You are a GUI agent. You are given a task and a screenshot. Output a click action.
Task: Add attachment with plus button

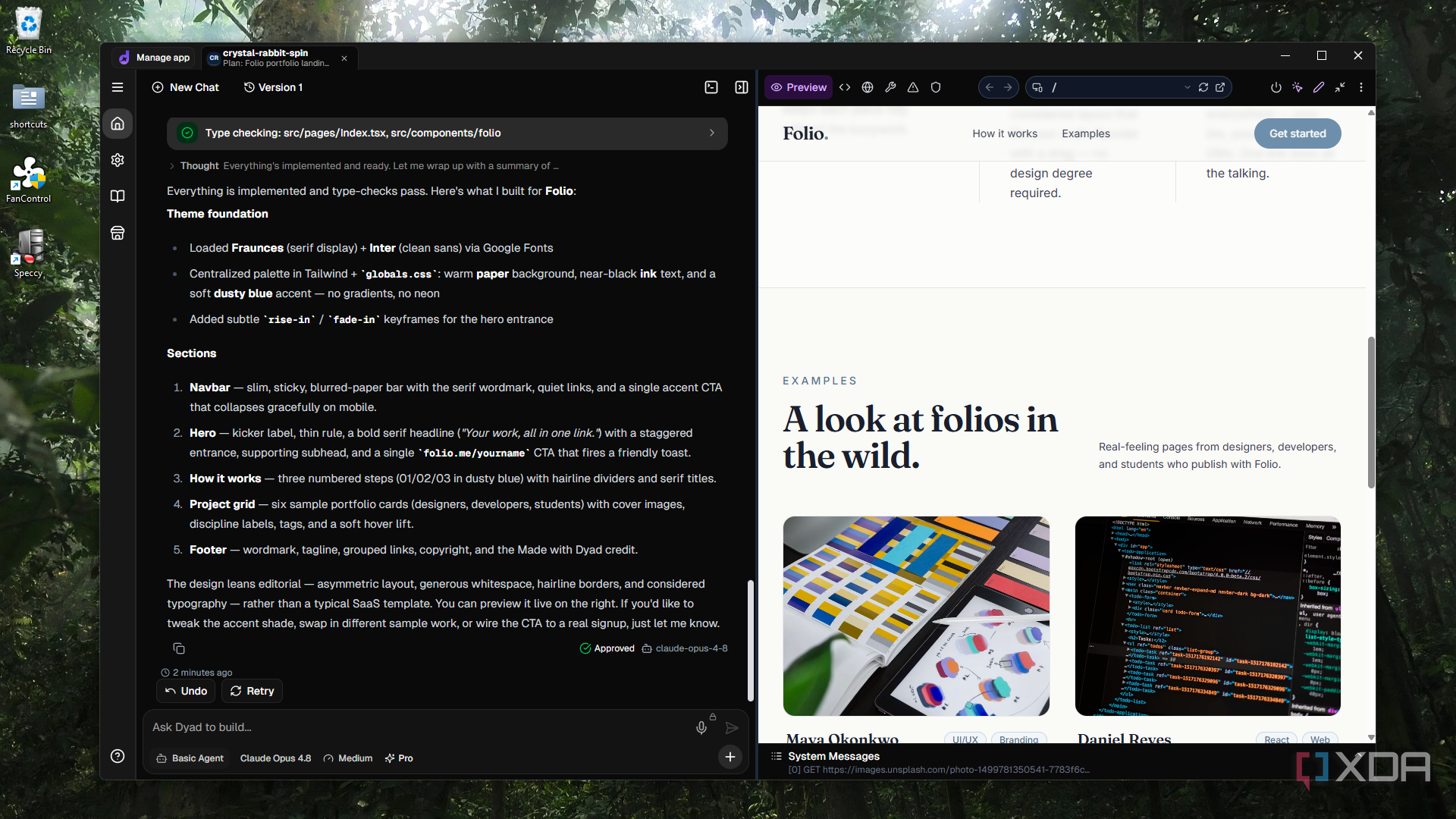tap(730, 756)
